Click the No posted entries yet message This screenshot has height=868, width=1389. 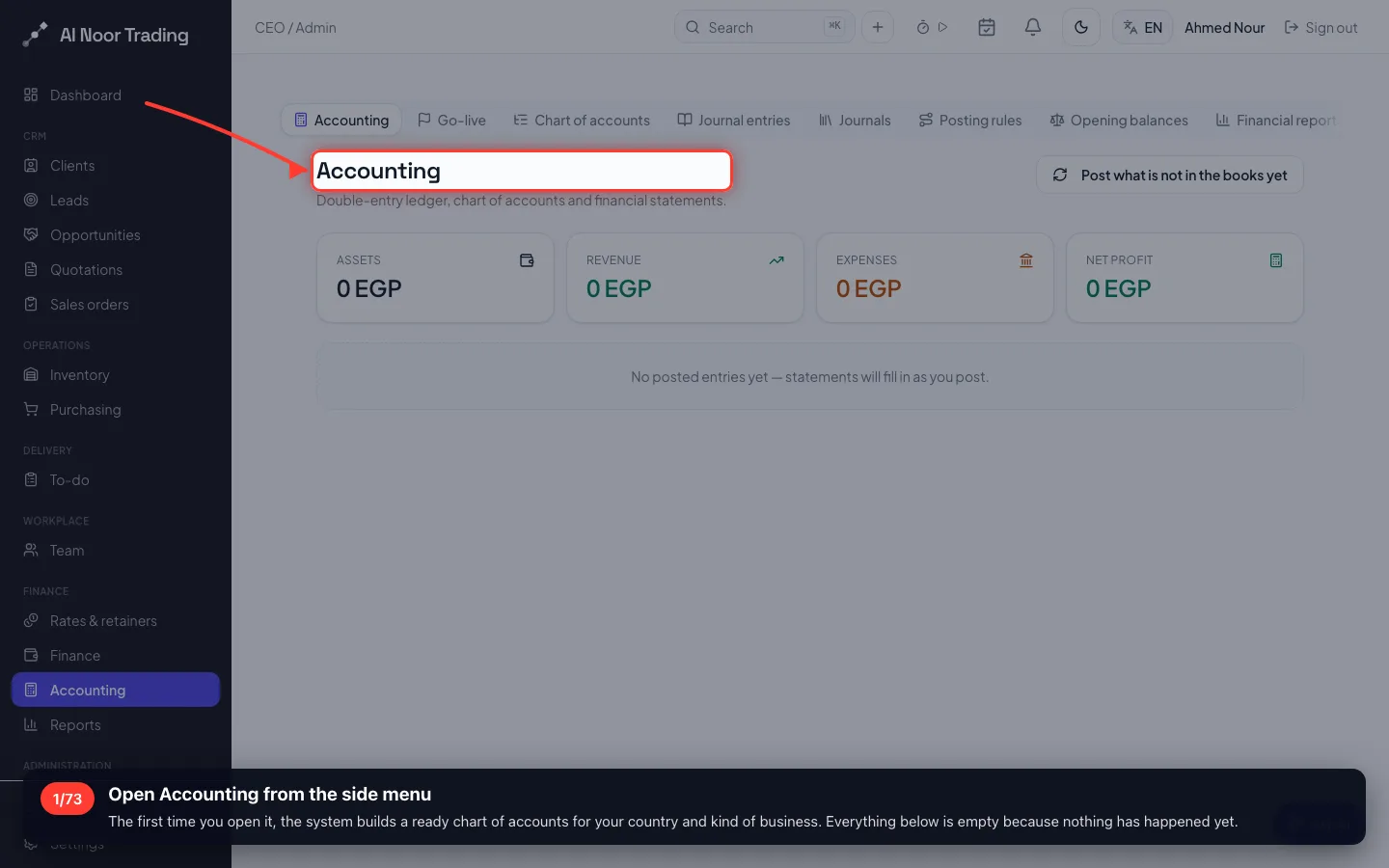(x=810, y=376)
